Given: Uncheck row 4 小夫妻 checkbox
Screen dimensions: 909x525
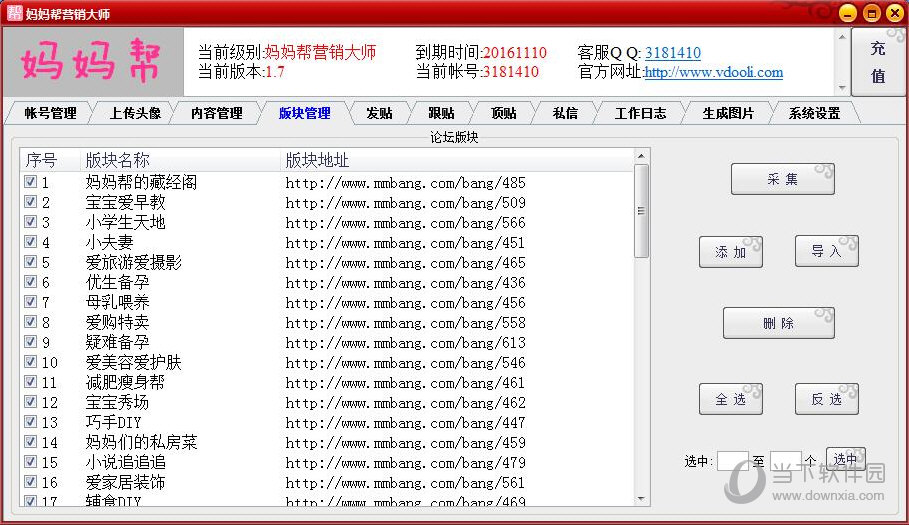Looking at the screenshot, I should tap(31, 242).
